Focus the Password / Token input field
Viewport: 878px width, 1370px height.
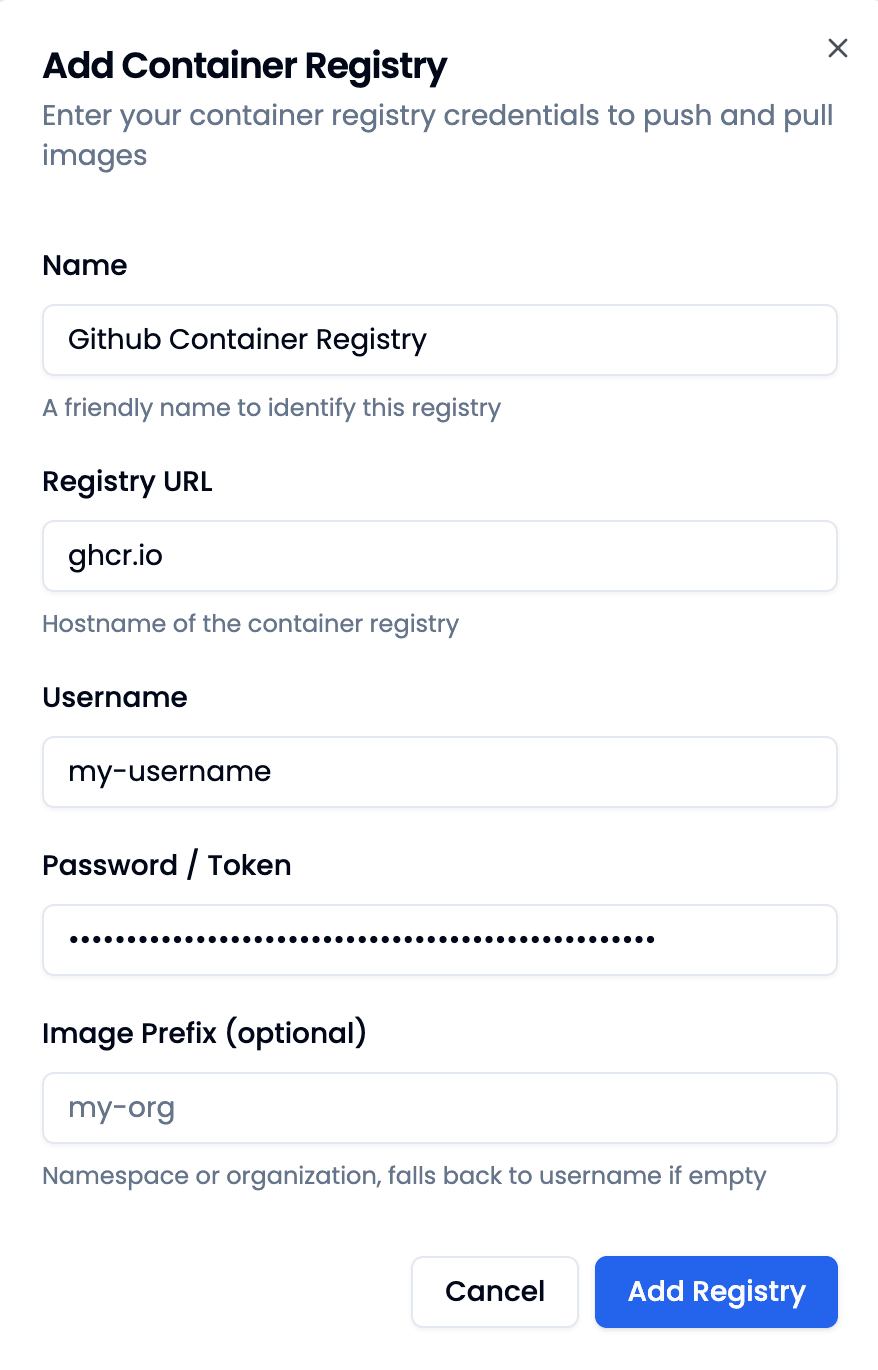coord(439,939)
